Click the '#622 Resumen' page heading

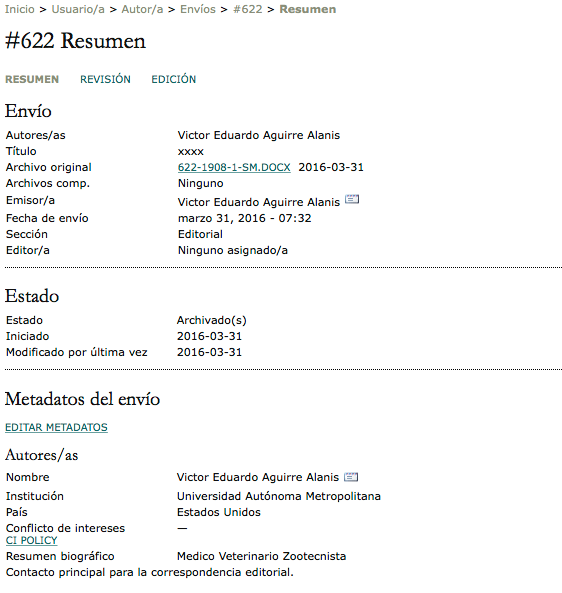pyautogui.click(x=75, y=40)
